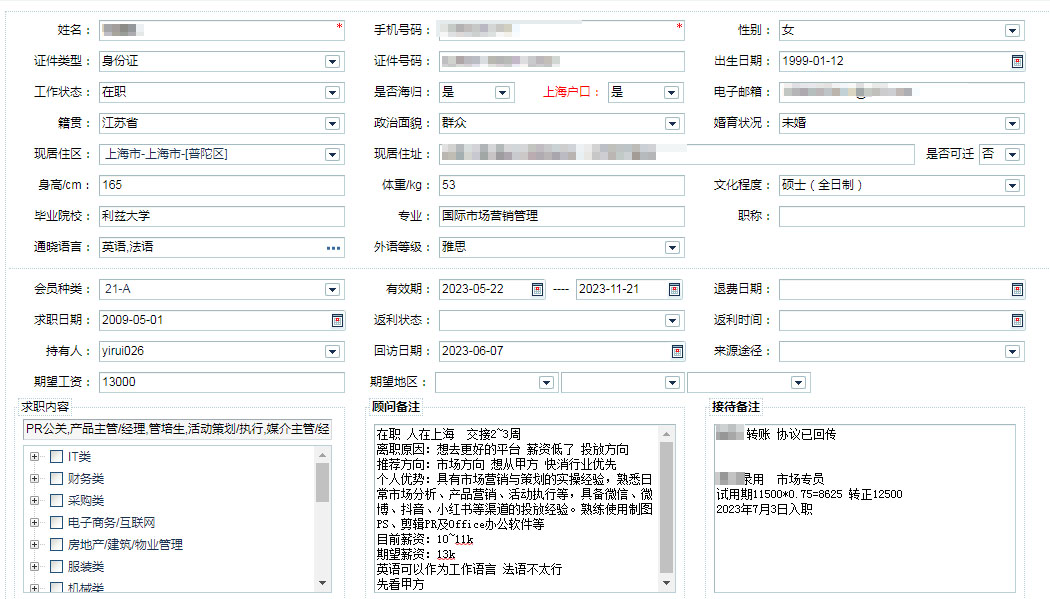Open the 工作状态 dropdown

pyautogui.click(x=332, y=92)
